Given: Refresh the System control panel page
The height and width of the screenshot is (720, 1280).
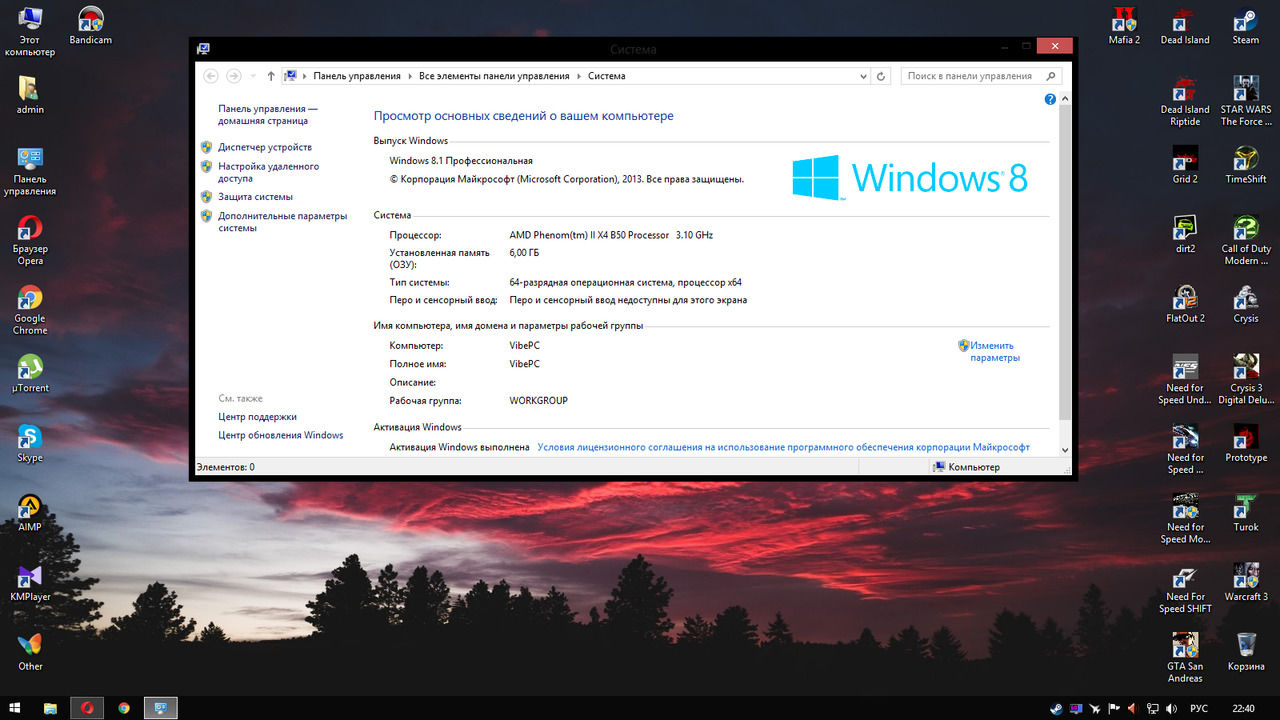Looking at the screenshot, I should 881,76.
